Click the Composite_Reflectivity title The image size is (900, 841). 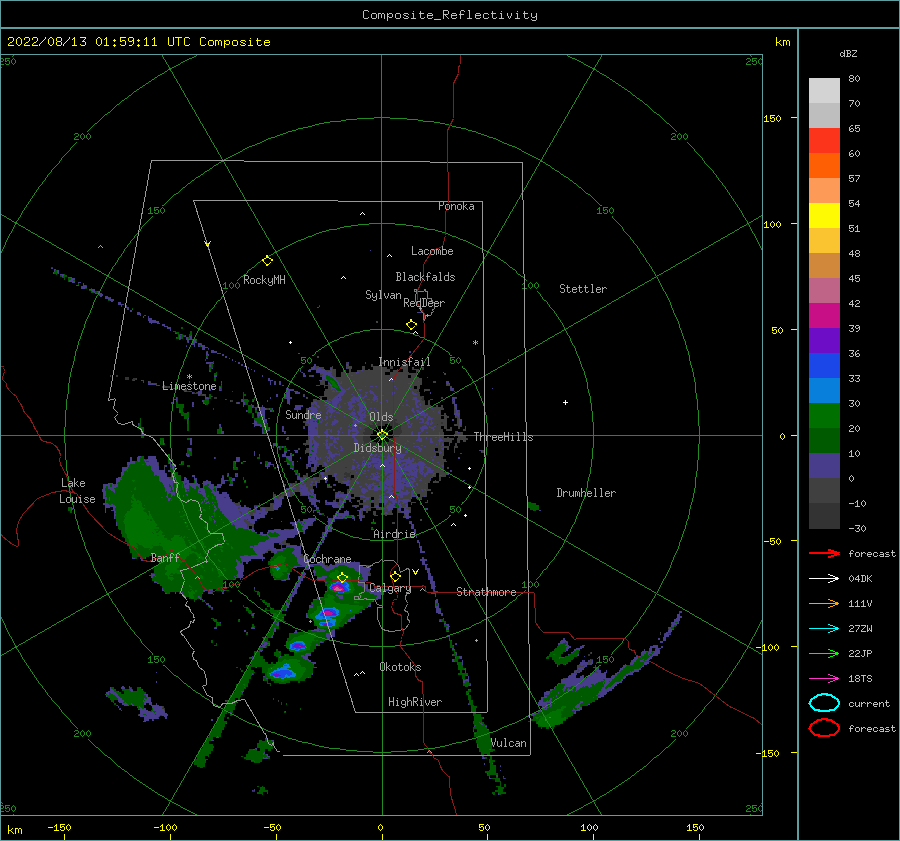(x=450, y=15)
